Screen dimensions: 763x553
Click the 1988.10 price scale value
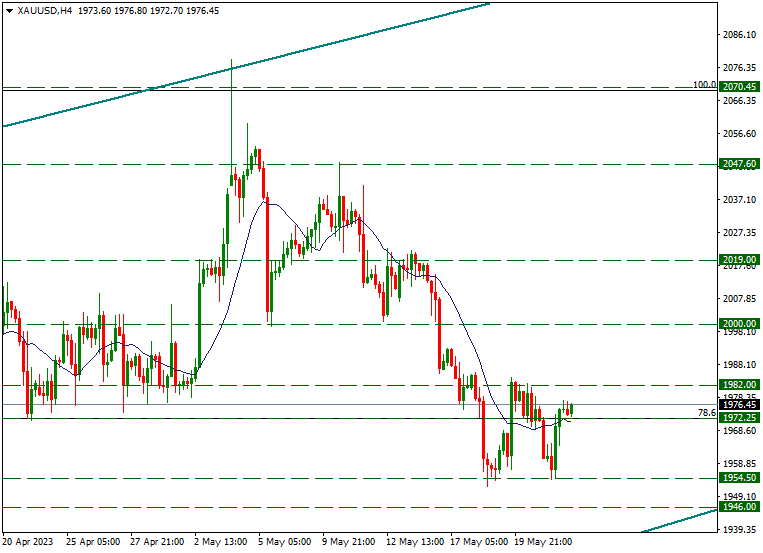pos(740,364)
